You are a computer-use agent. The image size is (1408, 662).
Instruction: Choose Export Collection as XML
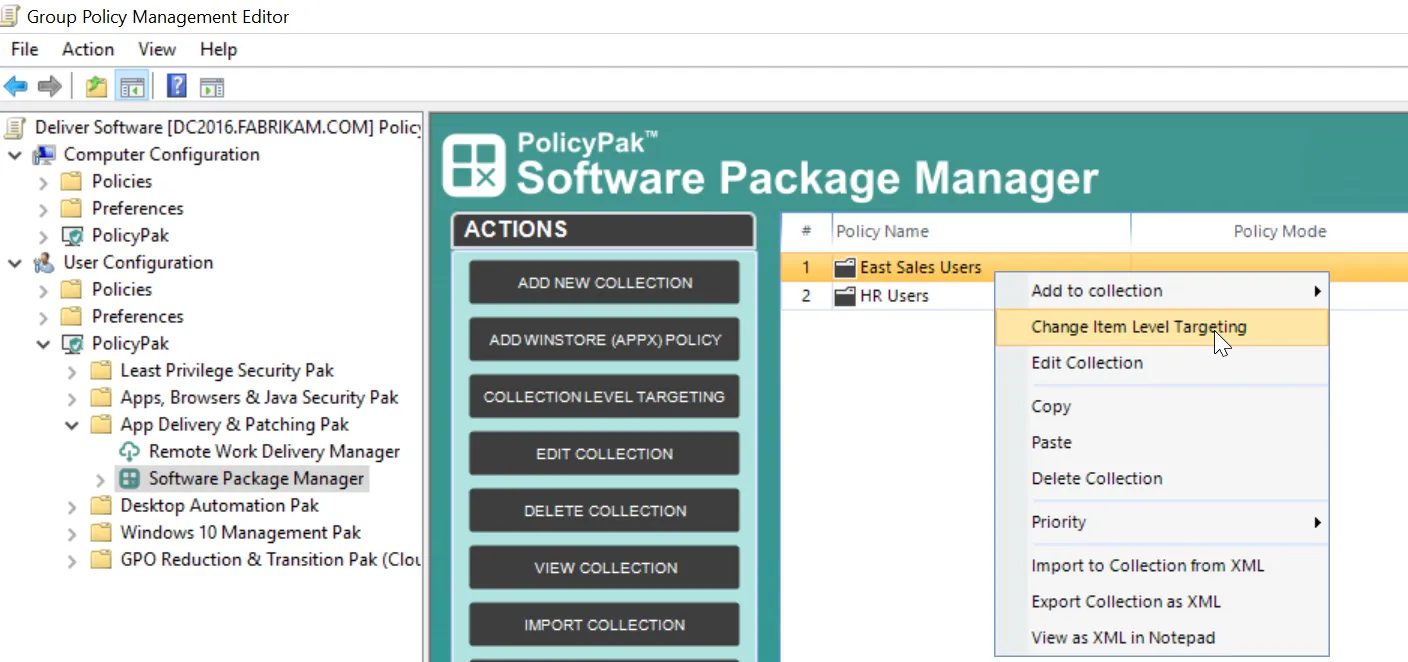coord(1162,602)
